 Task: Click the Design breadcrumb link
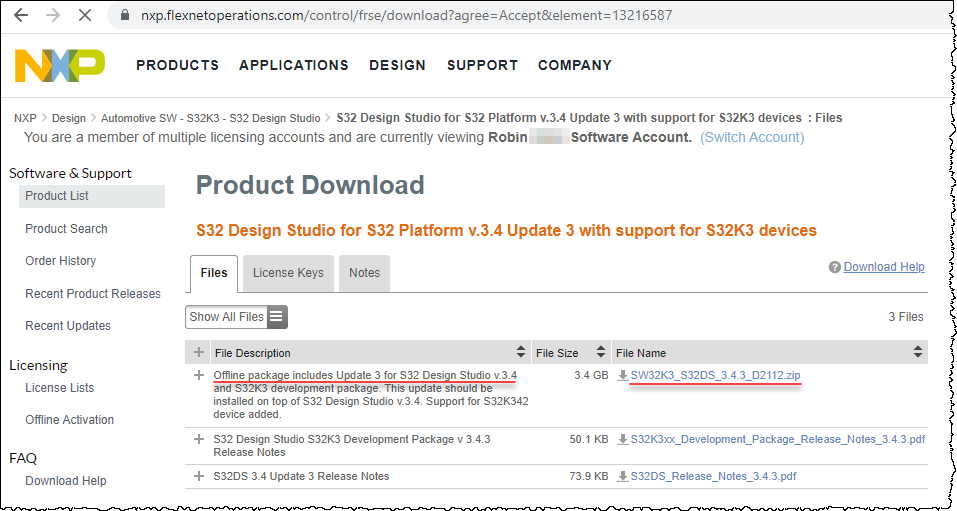[x=68, y=118]
